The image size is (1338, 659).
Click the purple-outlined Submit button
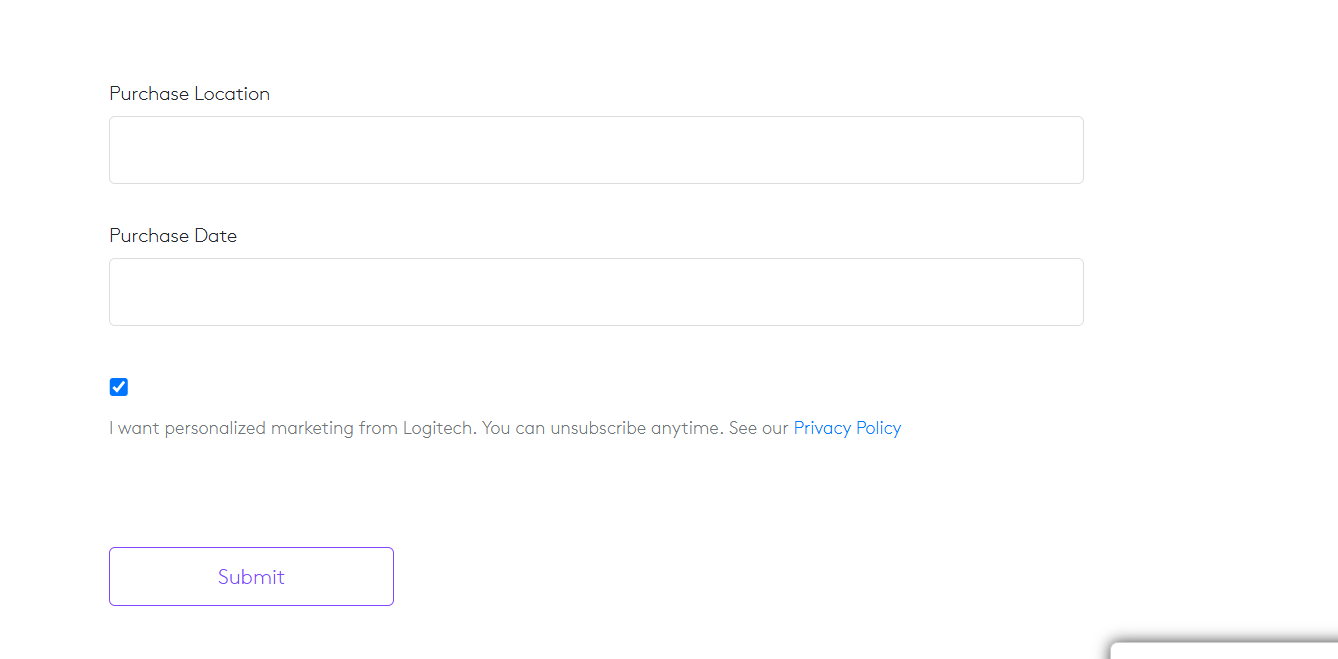[x=251, y=576]
